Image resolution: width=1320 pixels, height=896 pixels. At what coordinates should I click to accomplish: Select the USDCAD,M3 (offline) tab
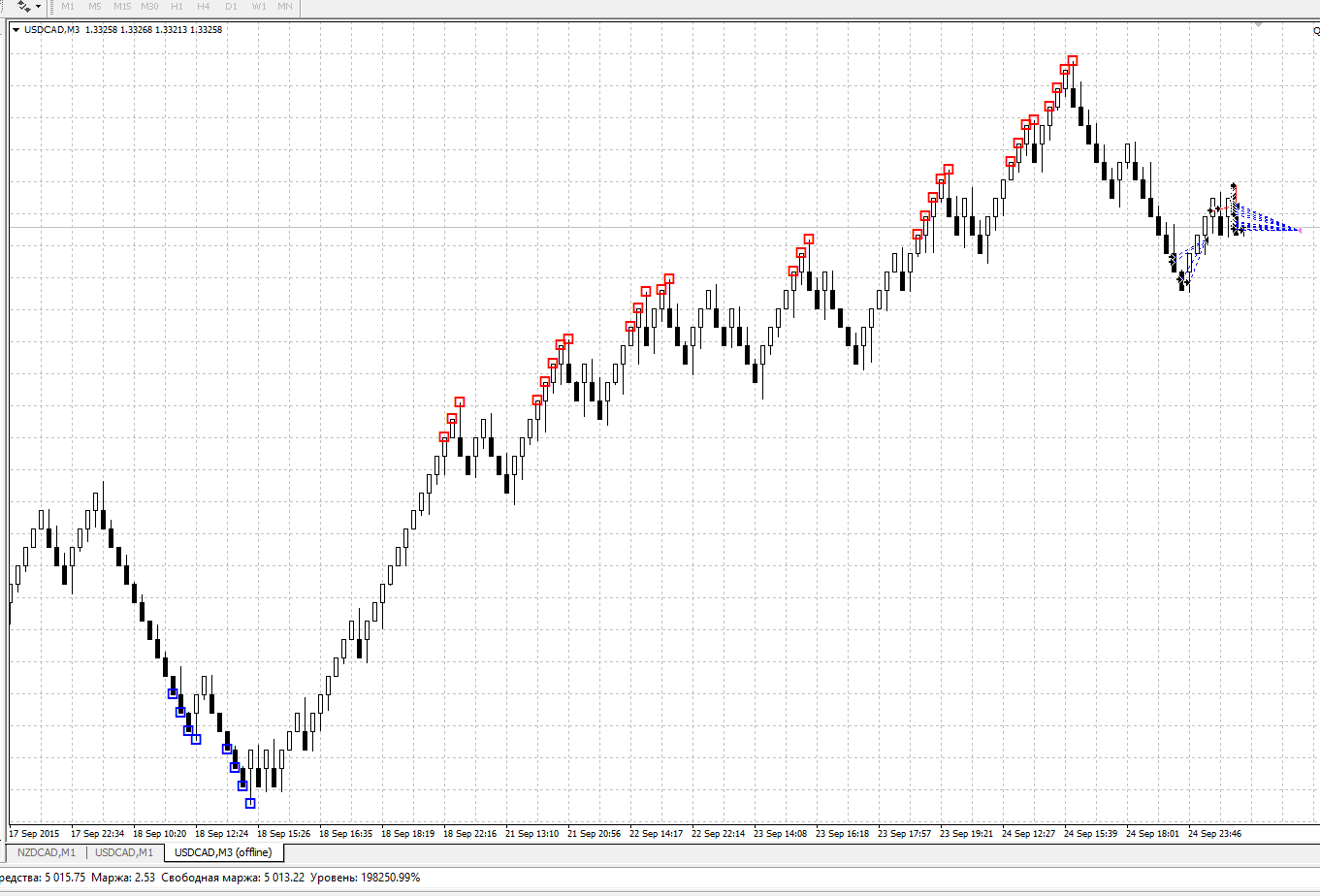(x=223, y=852)
